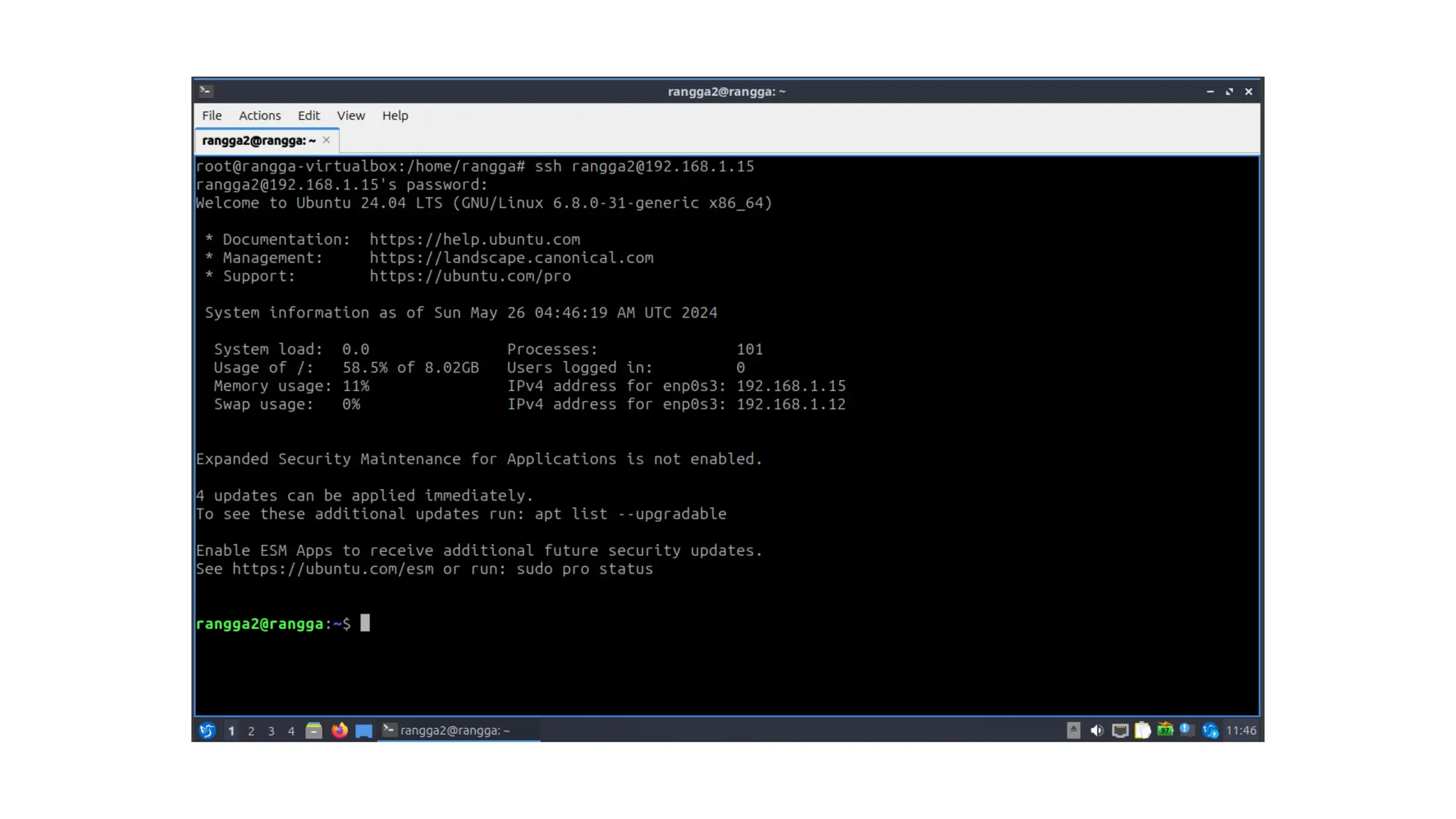1456x819 pixels.
Task: Launch the file manager from panel
Action: coord(314,730)
